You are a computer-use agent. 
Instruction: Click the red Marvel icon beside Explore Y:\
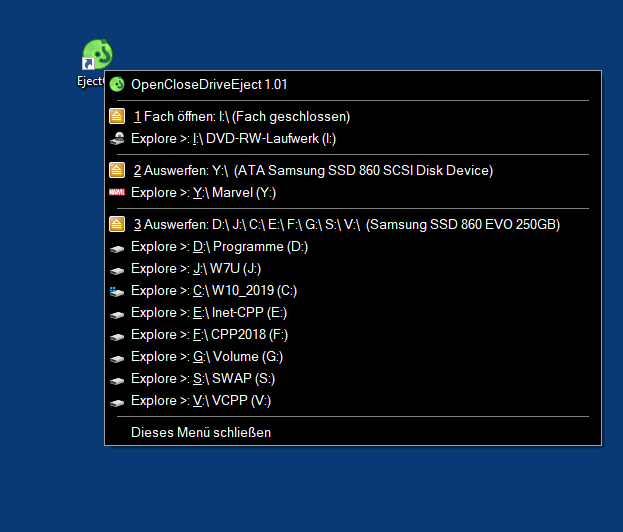pos(117,192)
